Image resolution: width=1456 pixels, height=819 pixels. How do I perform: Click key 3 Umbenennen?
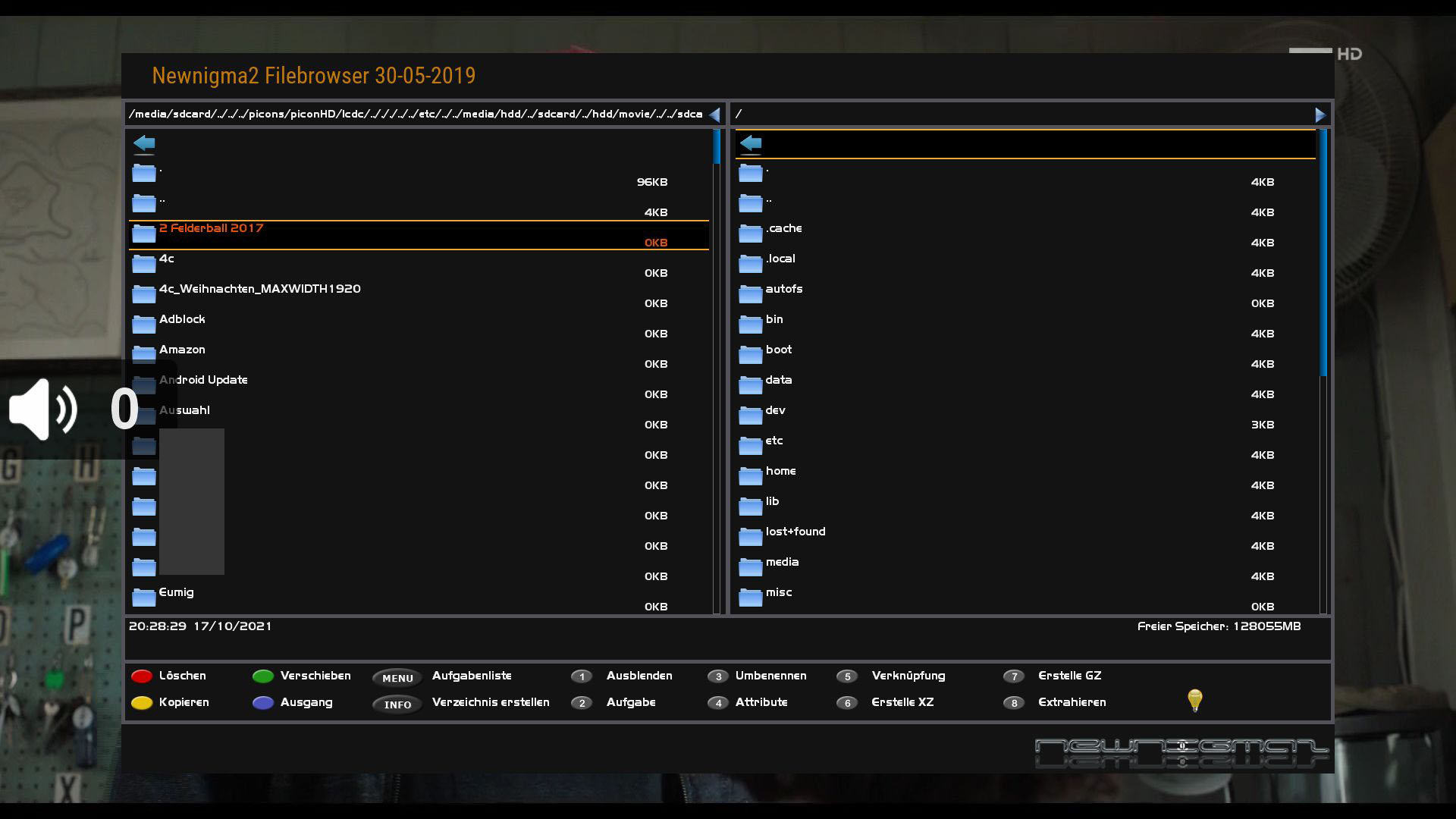(x=718, y=676)
